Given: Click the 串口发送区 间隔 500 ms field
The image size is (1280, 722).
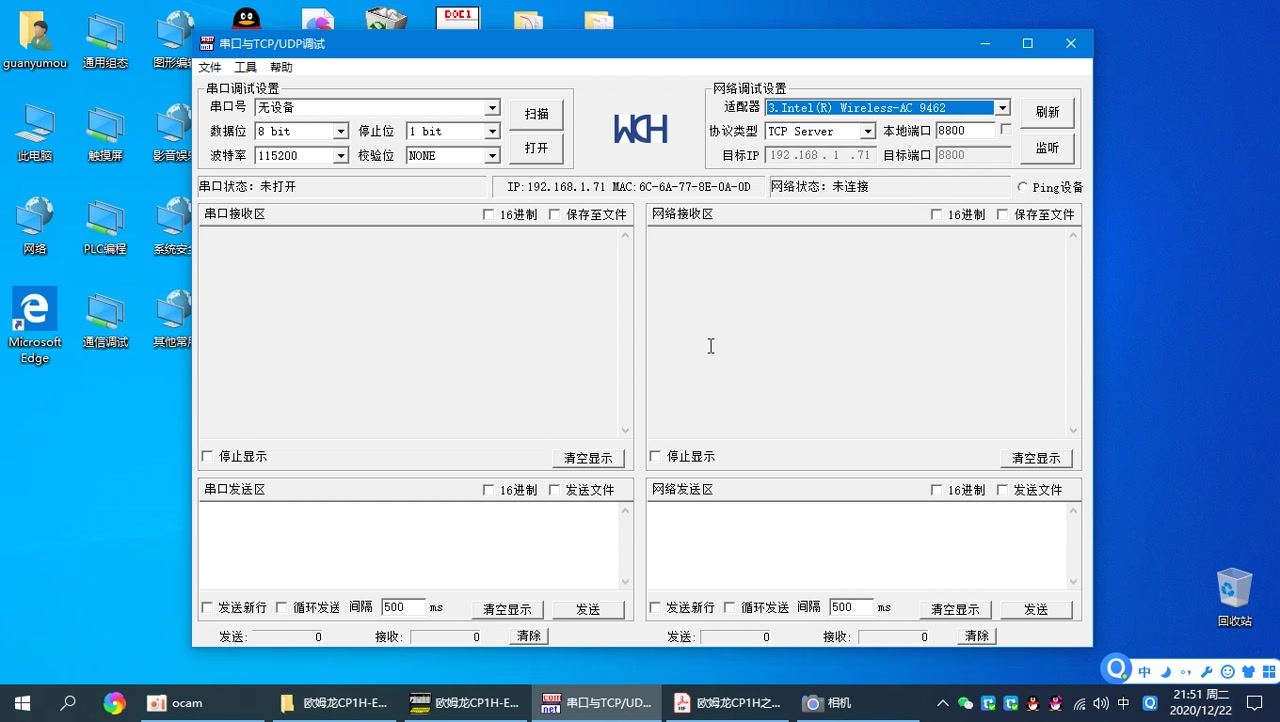Looking at the screenshot, I should 403,607.
